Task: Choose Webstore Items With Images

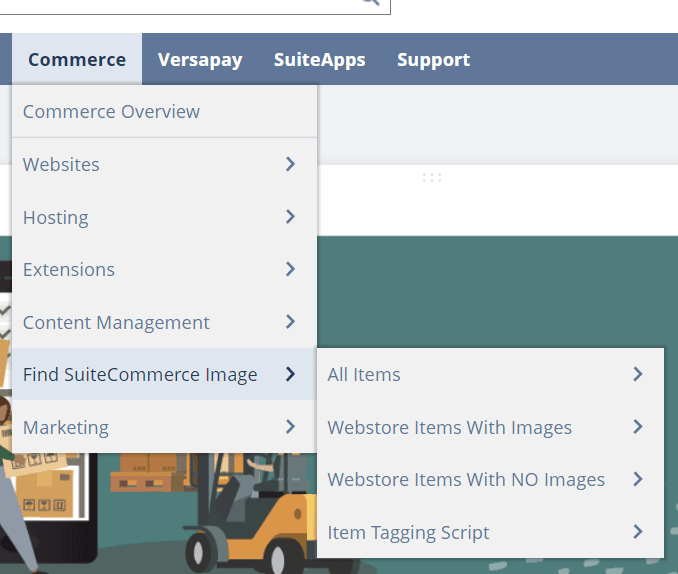Action: (490, 427)
